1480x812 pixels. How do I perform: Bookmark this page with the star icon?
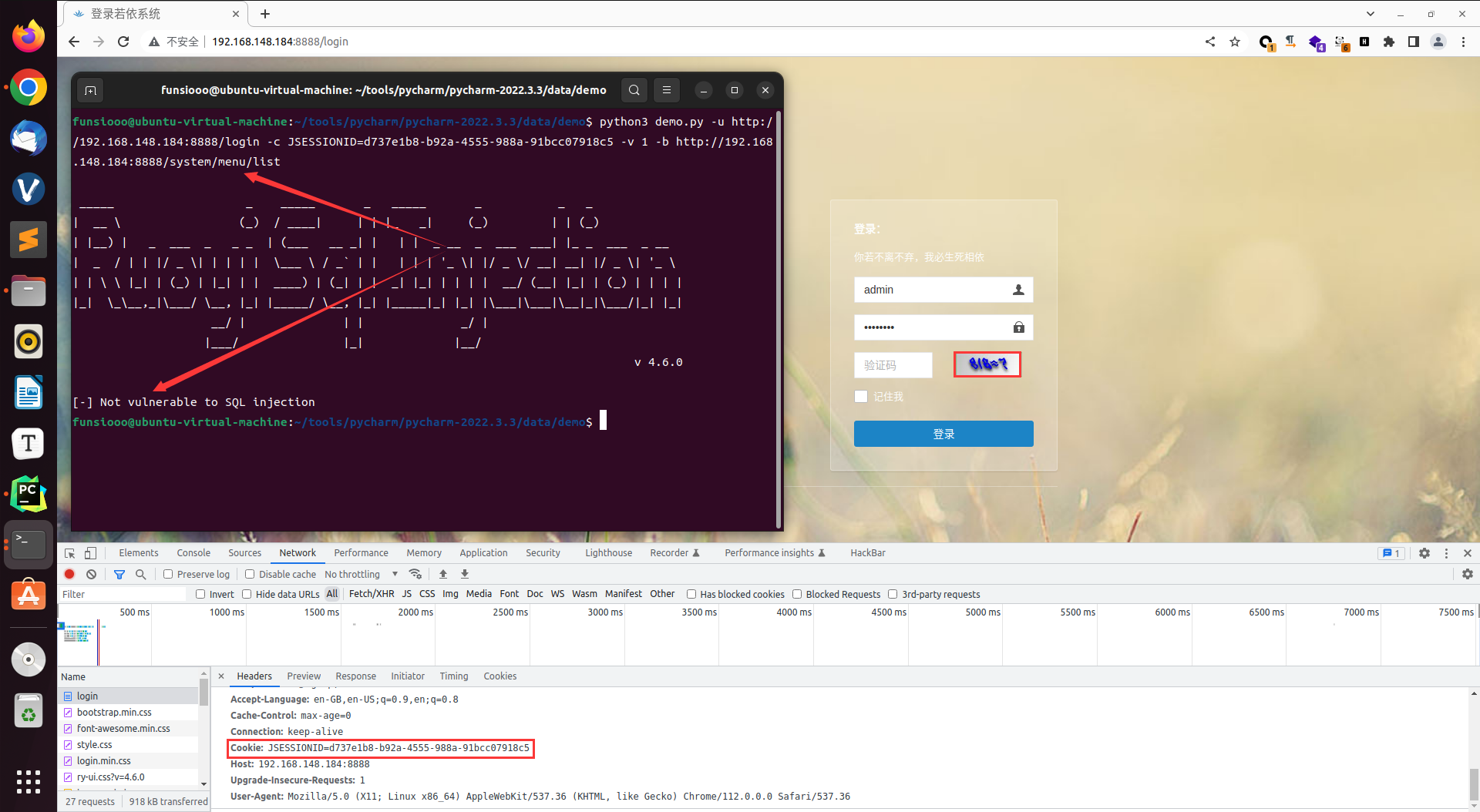pyautogui.click(x=1235, y=42)
